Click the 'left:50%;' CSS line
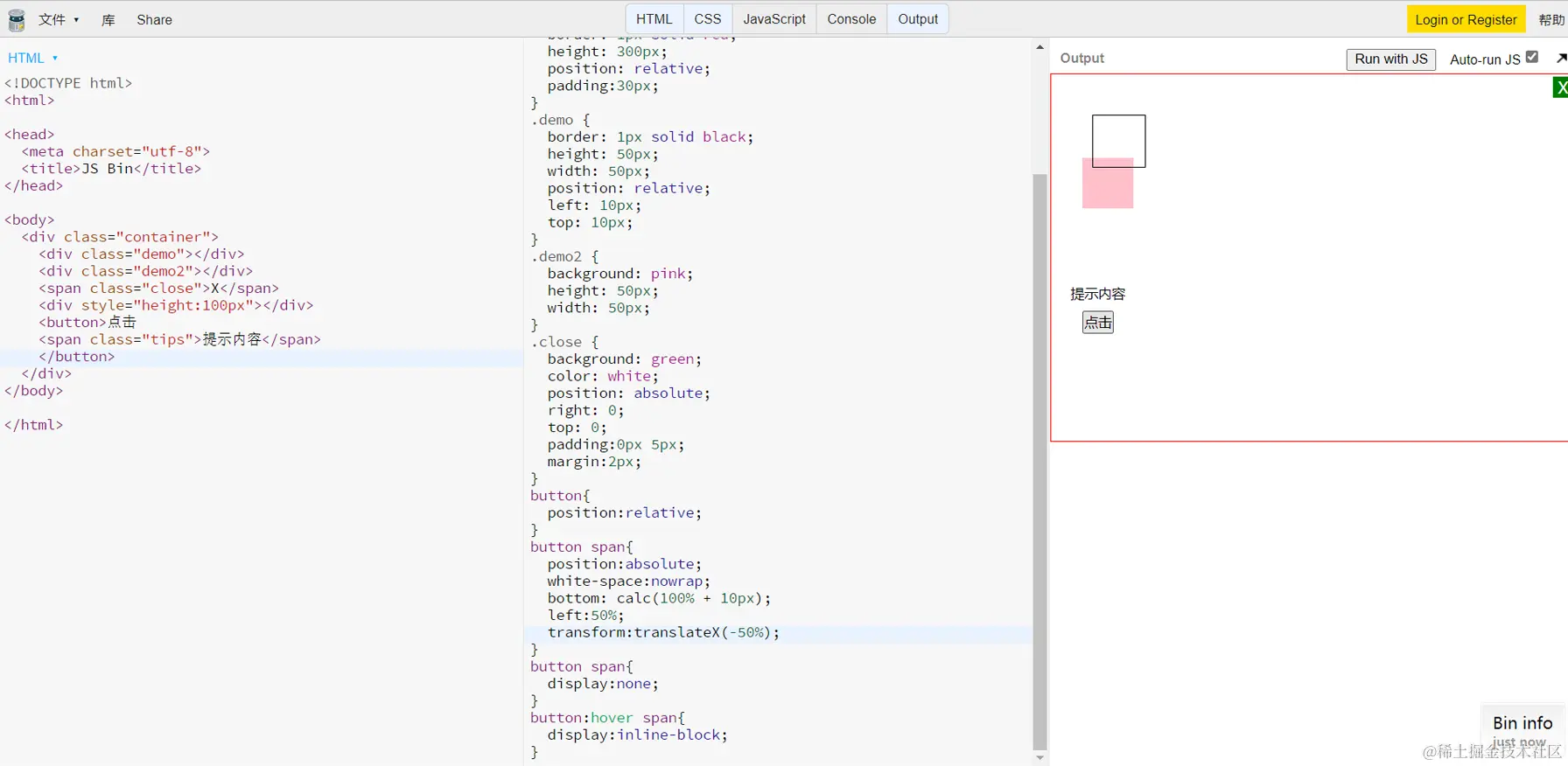The width and height of the screenshot is (1568, 766). (585, 616)
